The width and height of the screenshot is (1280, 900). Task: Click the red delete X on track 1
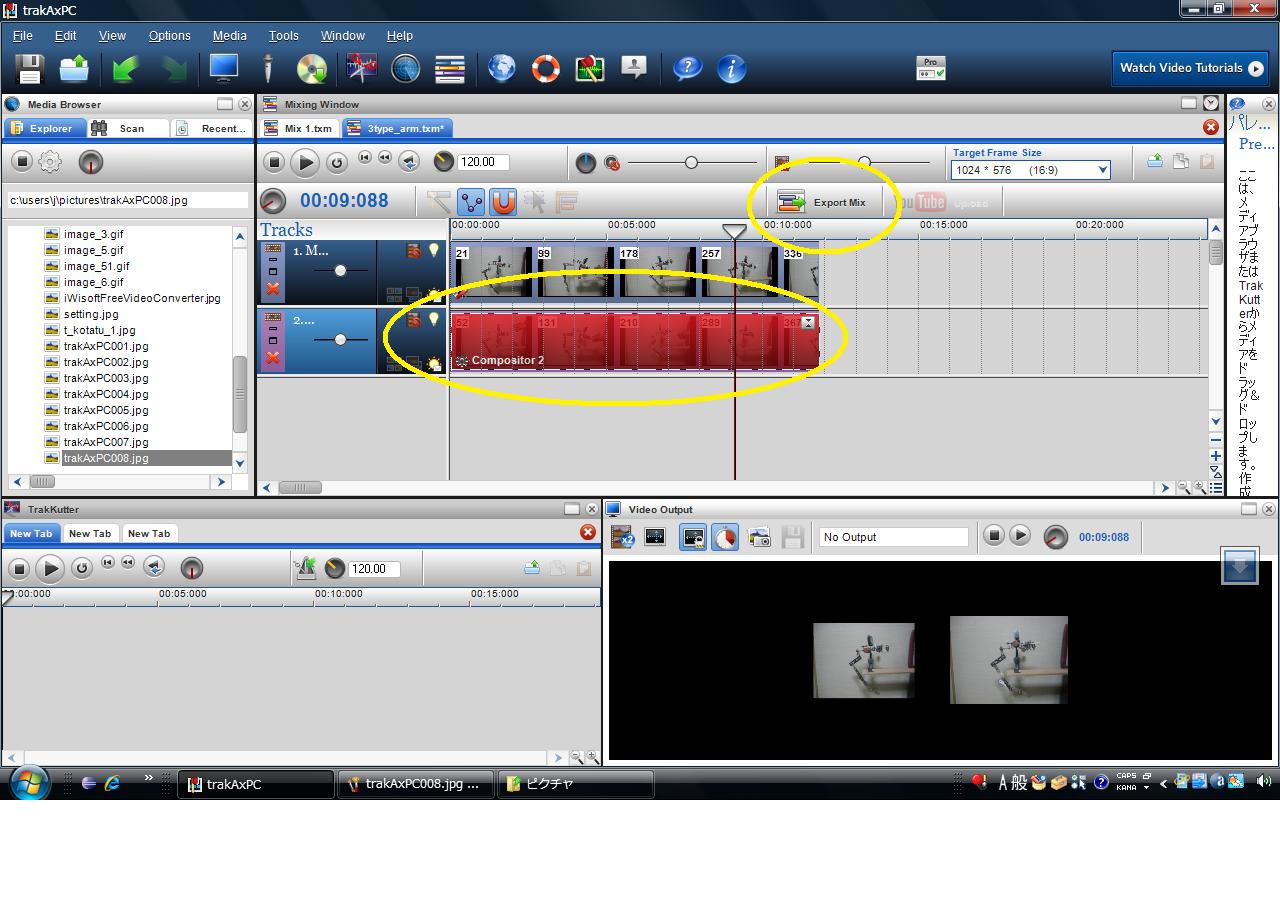coord(272,289)
